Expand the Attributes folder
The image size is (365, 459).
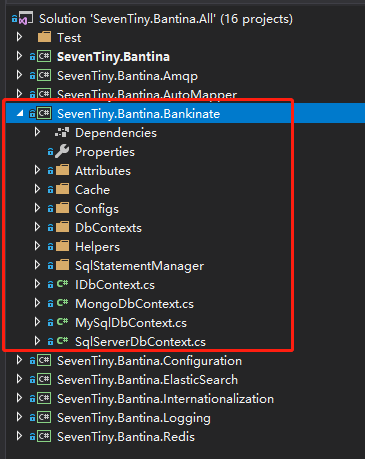point(37,170)
